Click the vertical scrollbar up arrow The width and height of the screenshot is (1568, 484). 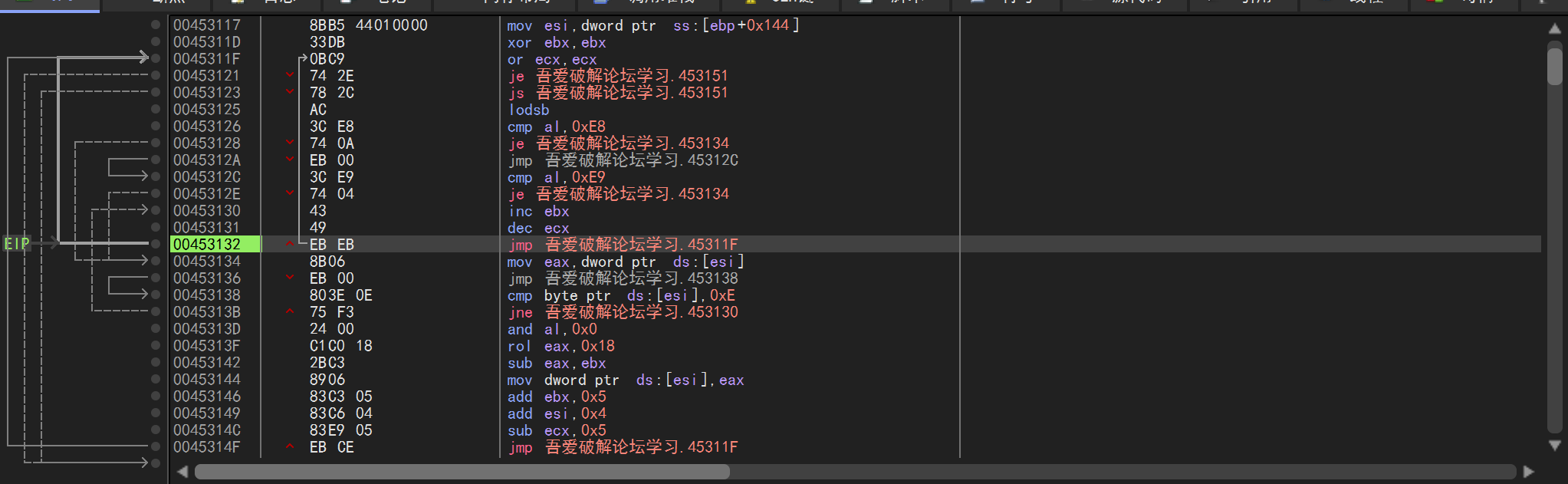coord(1554,29)
